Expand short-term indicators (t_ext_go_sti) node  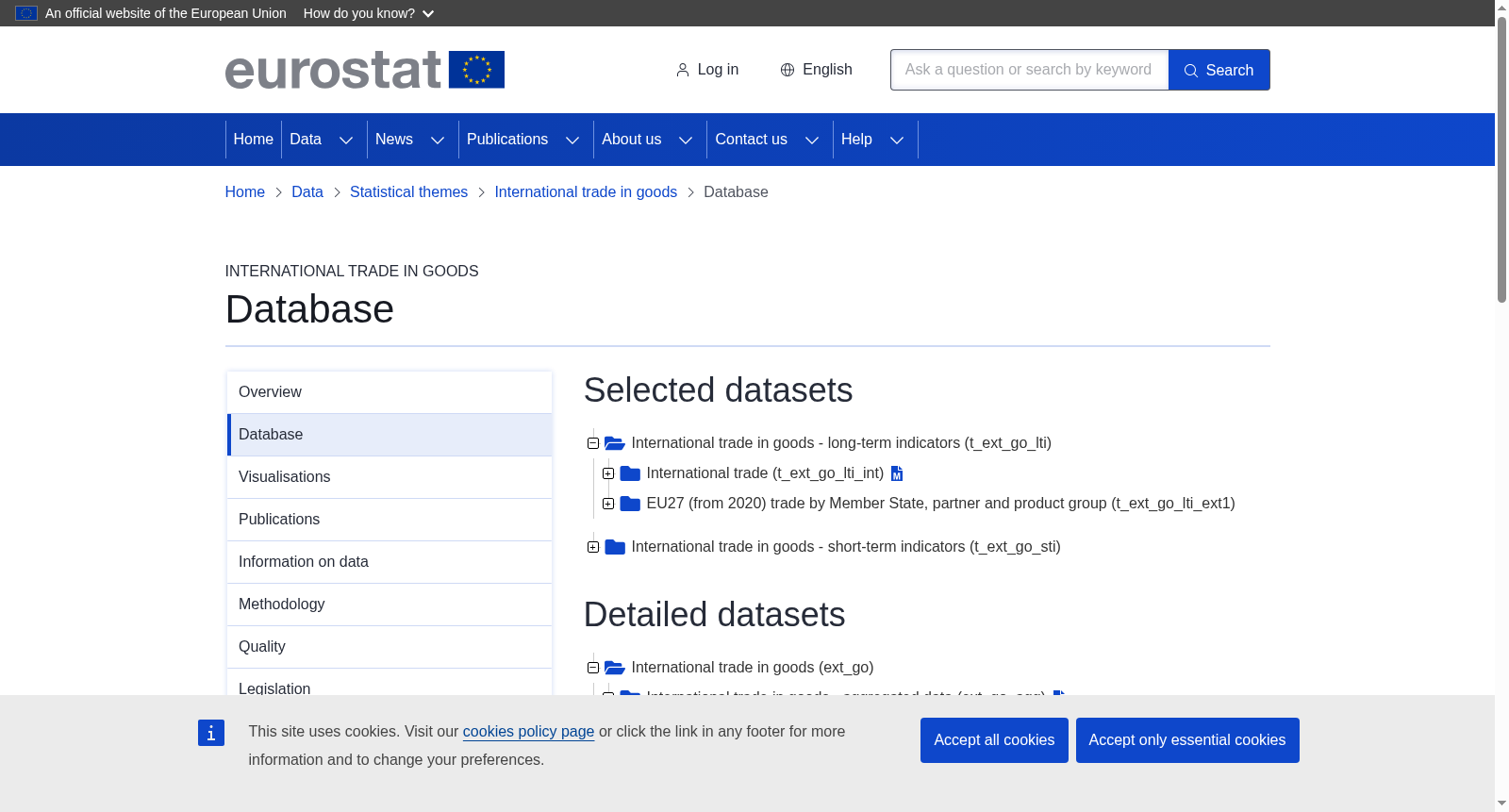coord(593,547)
